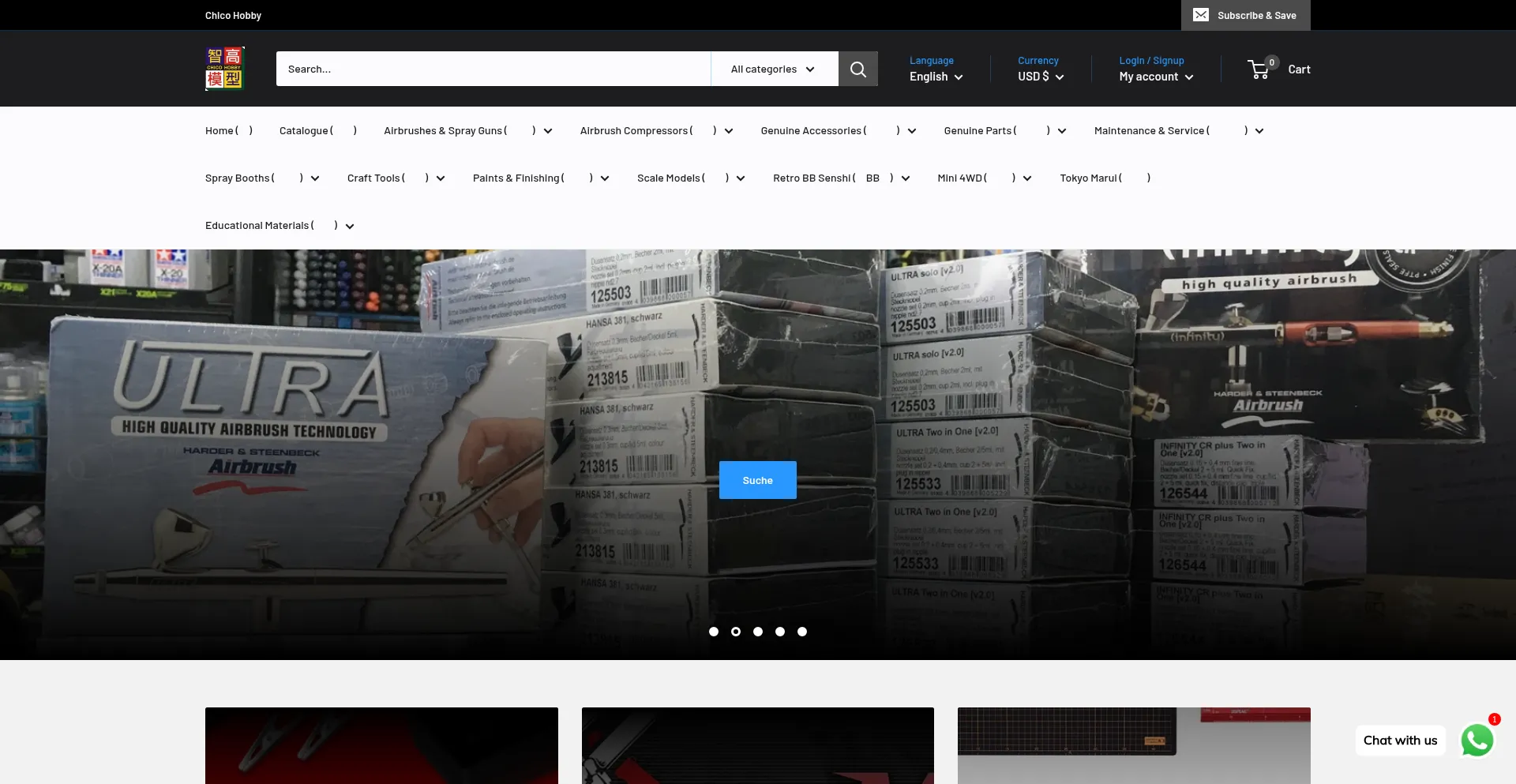Click into the Search input field

click(493, 69)
